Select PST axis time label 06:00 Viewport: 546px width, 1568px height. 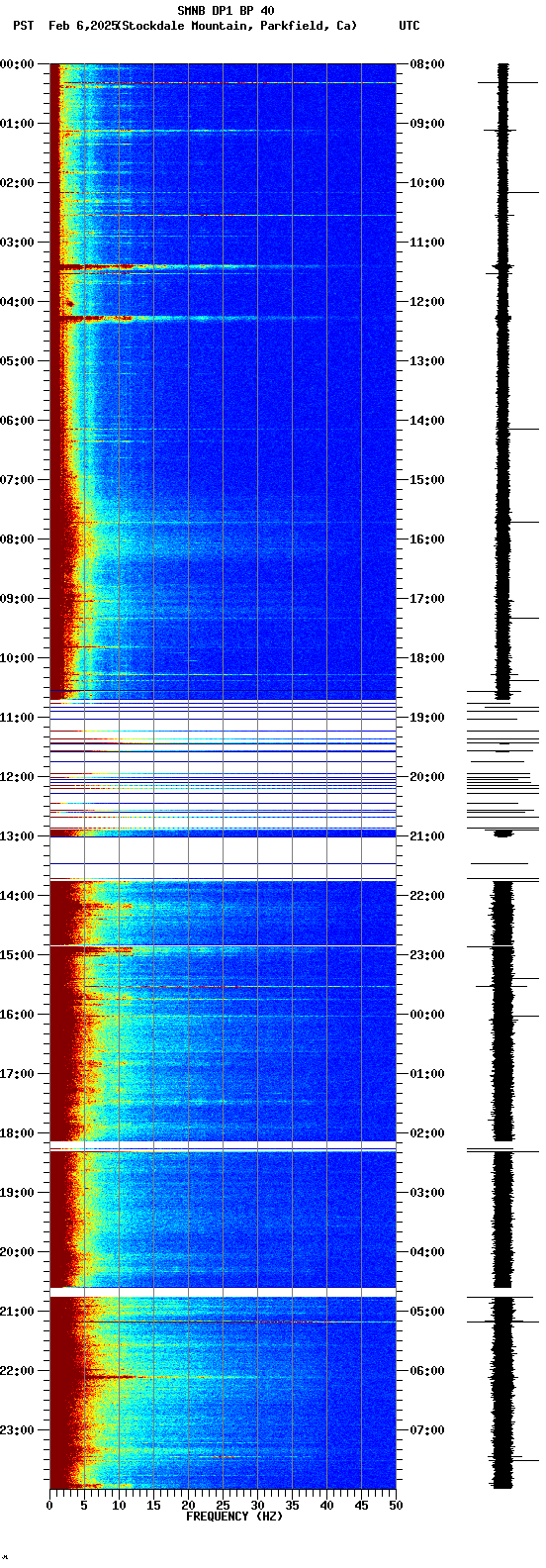coord(18,421)
